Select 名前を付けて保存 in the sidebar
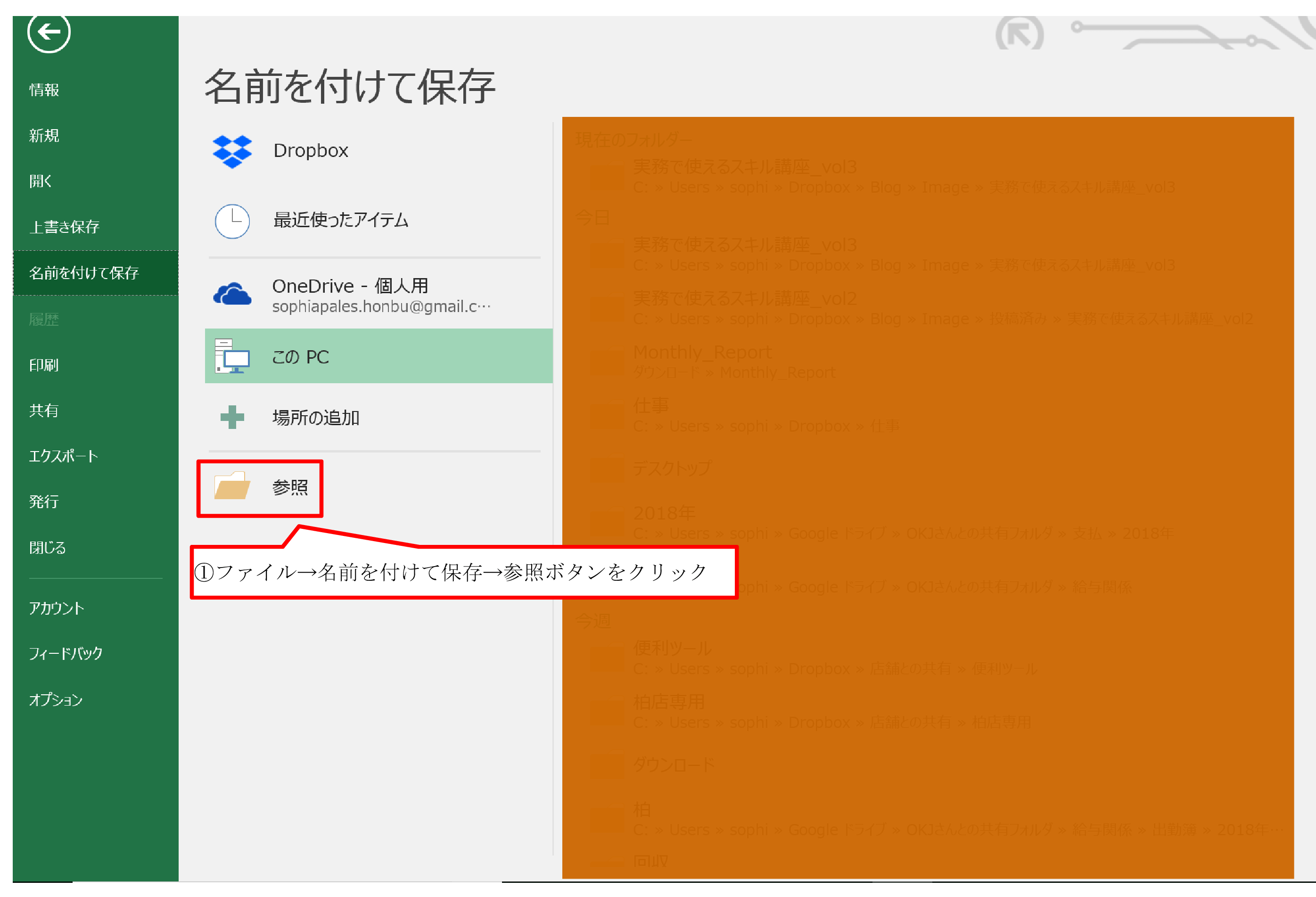Screen dimensions: 1316x897 tap(84, 273)
